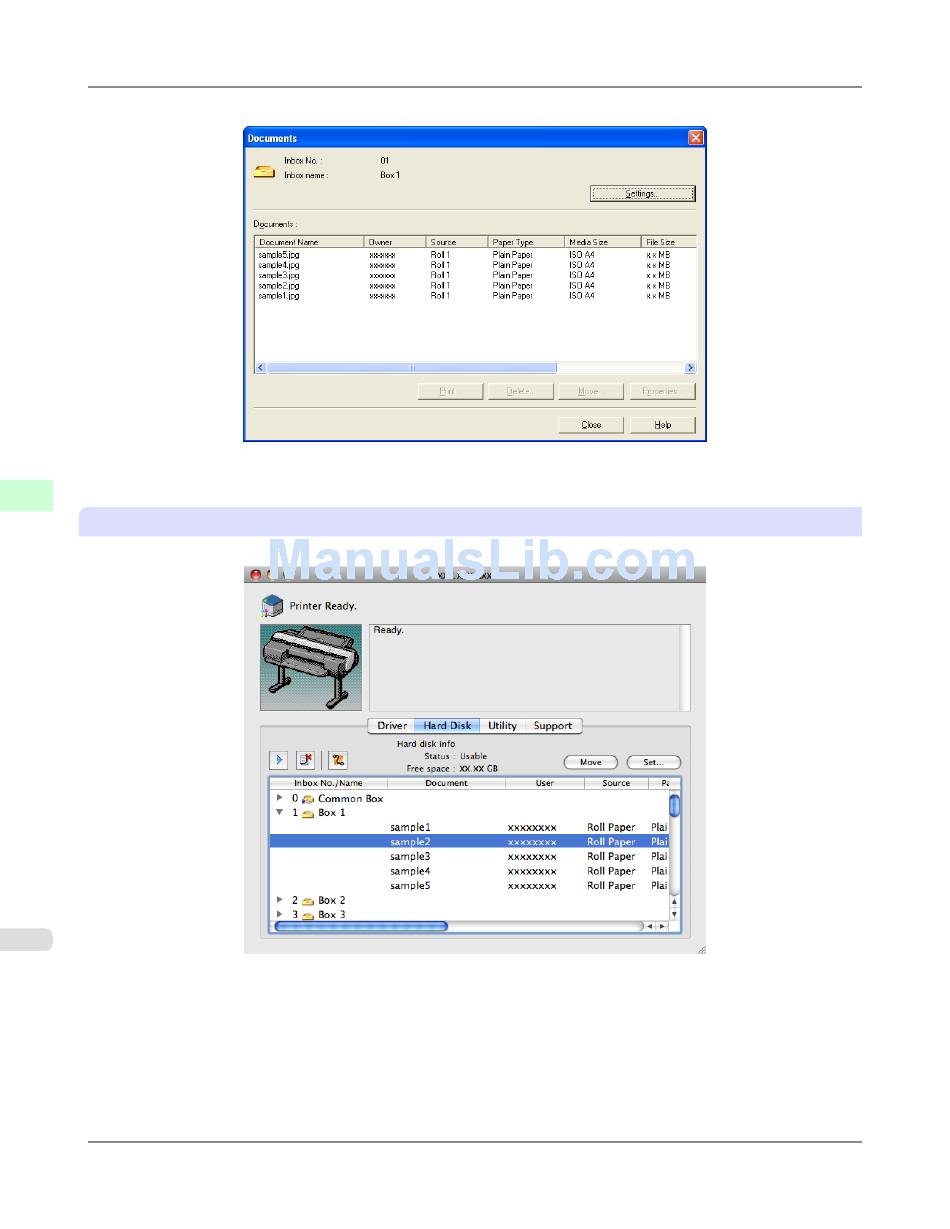Select the sample5 row under Box 1
The image size is (950, 1229).
pyautogui.click(x=469, y=886)
